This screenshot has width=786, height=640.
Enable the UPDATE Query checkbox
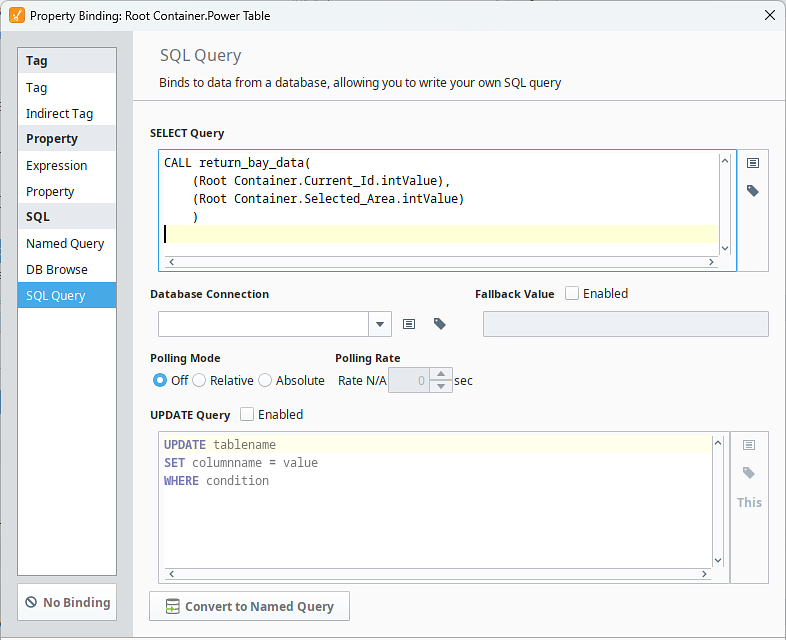247,414
